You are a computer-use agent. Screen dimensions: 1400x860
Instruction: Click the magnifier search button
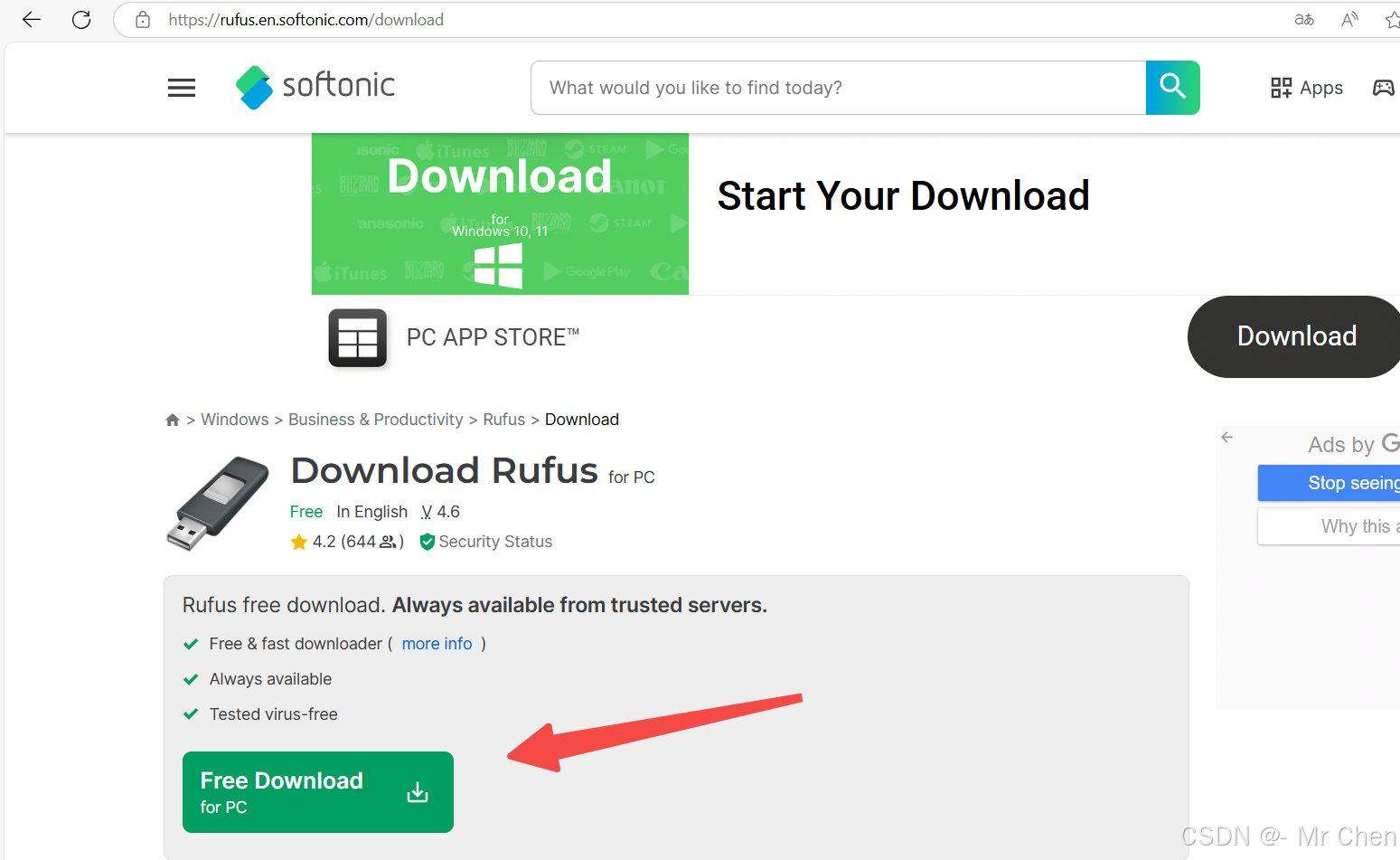[1172, 88]
